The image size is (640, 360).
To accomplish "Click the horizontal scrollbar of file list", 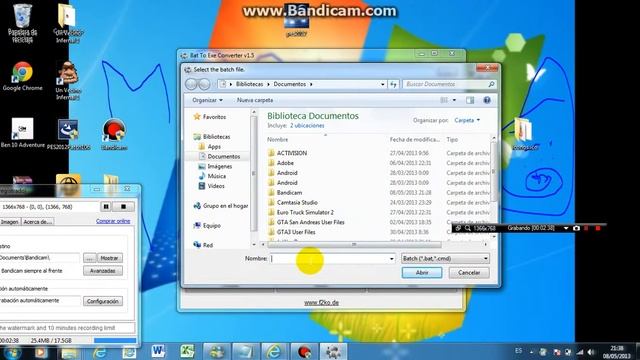I will 354,244.
